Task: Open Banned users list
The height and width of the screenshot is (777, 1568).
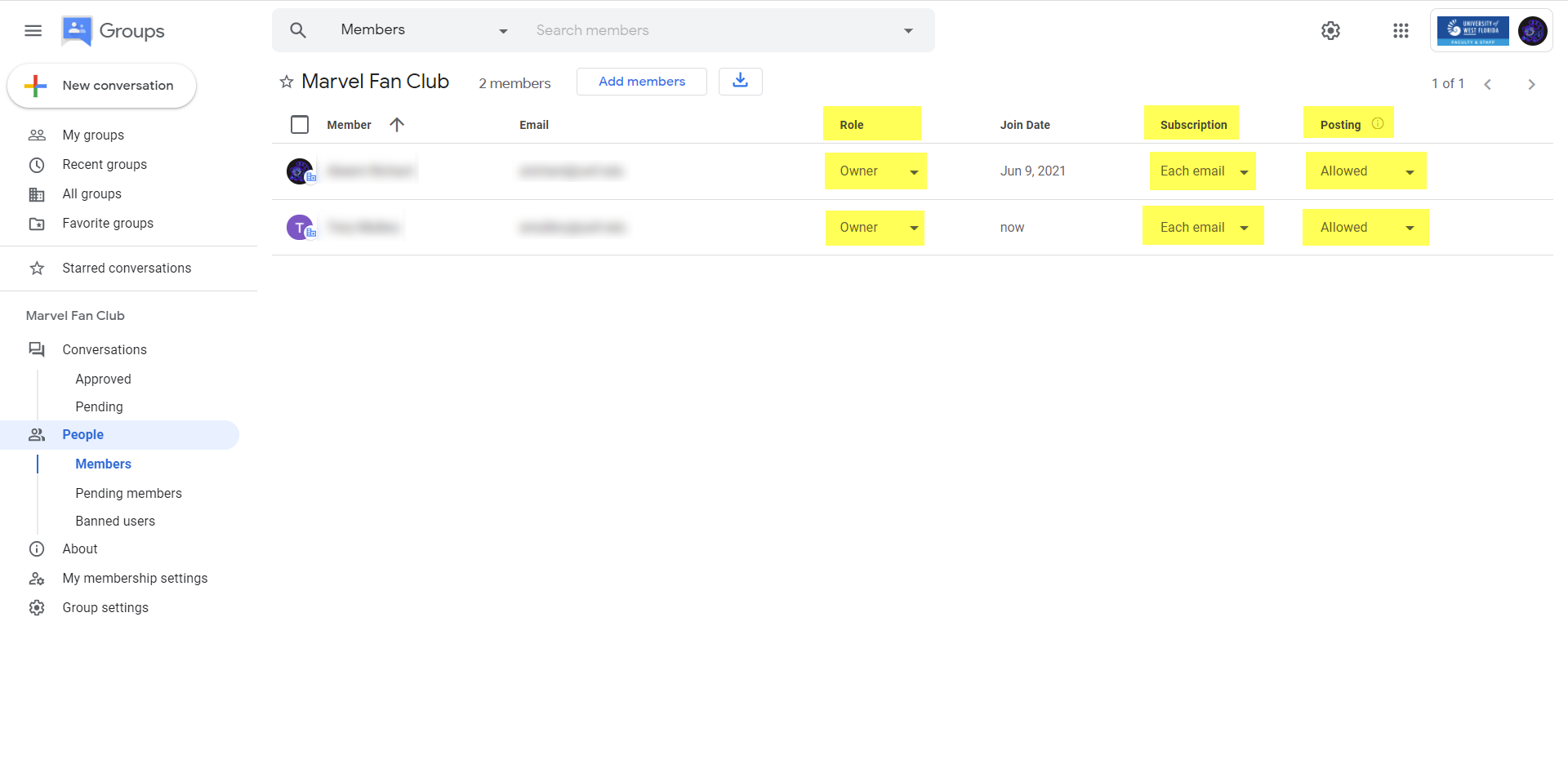Action: click(115, 522)
